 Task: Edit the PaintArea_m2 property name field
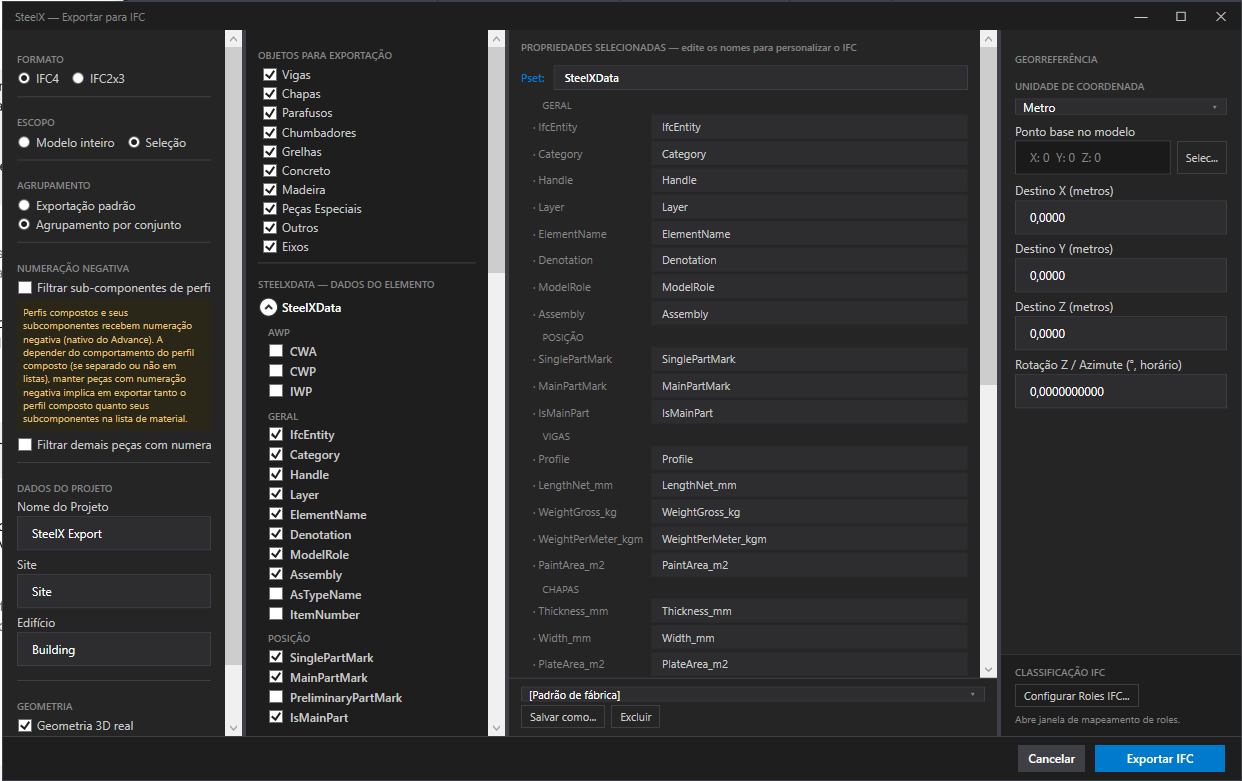click(809, 565)
